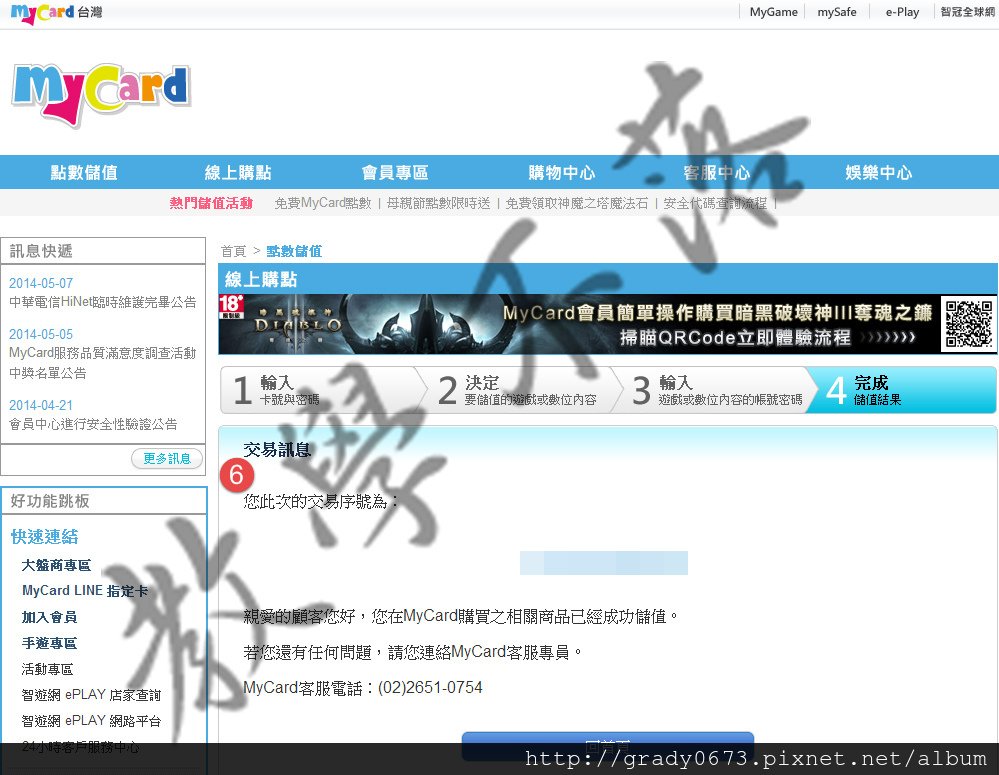Viewport: 999px width, 775px height.
Task: Open the 智冠全球網 link in top bar
Action: coord(967,12)
